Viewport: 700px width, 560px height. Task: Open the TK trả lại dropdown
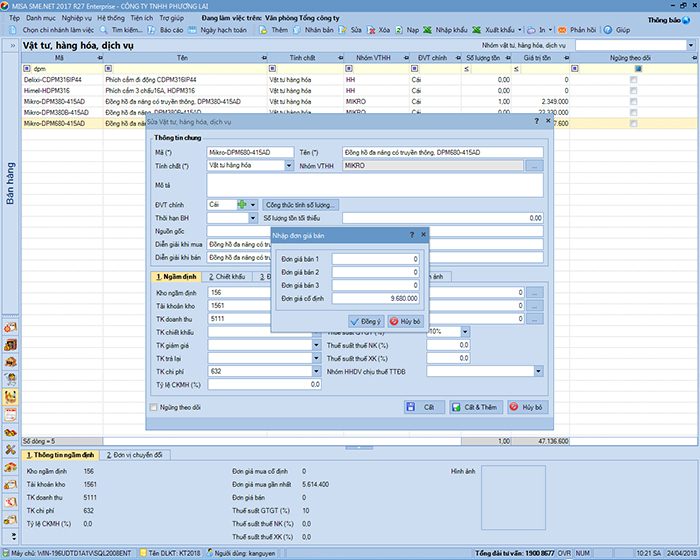(x=316, y=358)
